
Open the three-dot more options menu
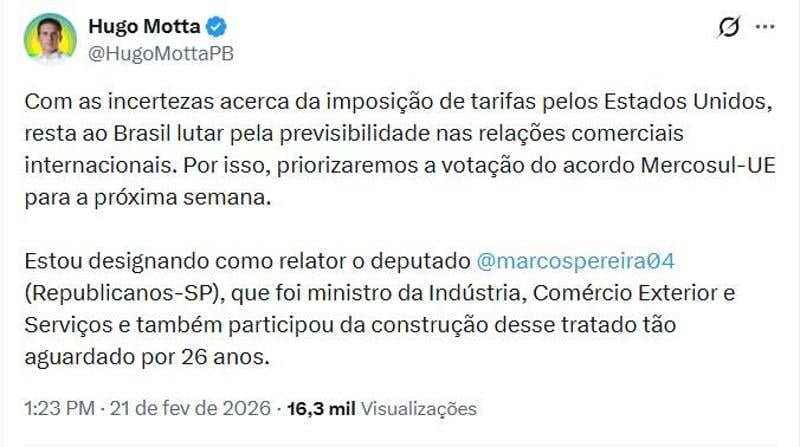coord(765,28)
